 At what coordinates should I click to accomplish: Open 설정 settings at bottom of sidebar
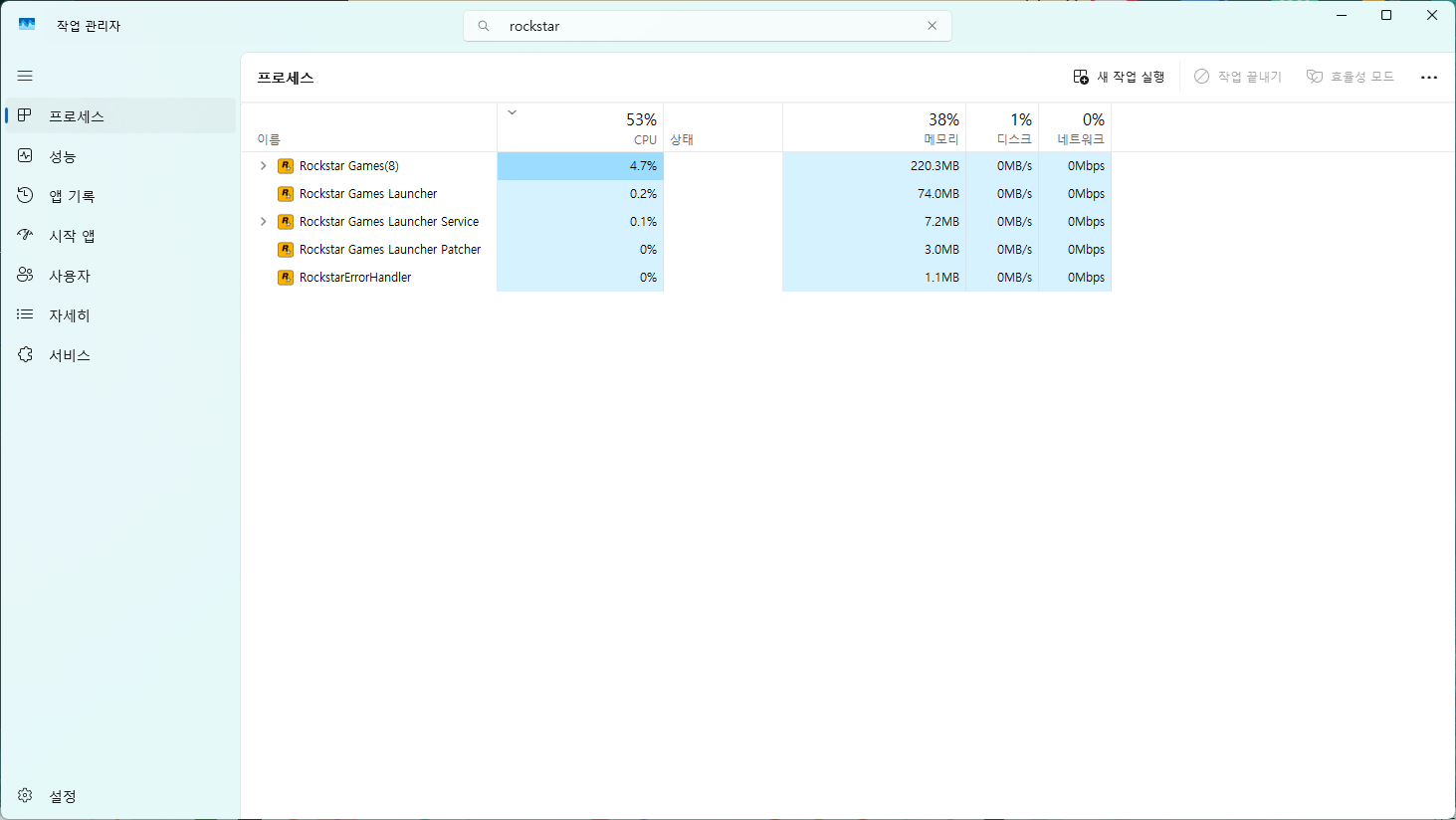62,796
